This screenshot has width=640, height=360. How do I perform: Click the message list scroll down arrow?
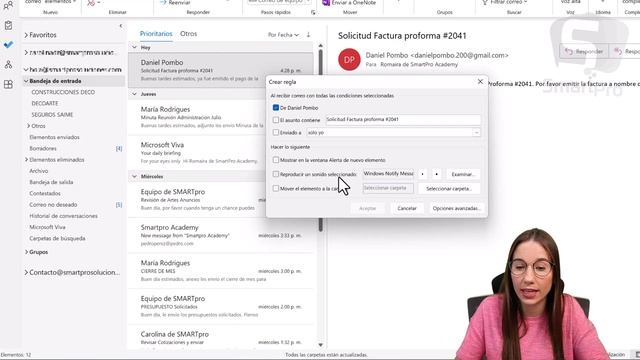320,345
